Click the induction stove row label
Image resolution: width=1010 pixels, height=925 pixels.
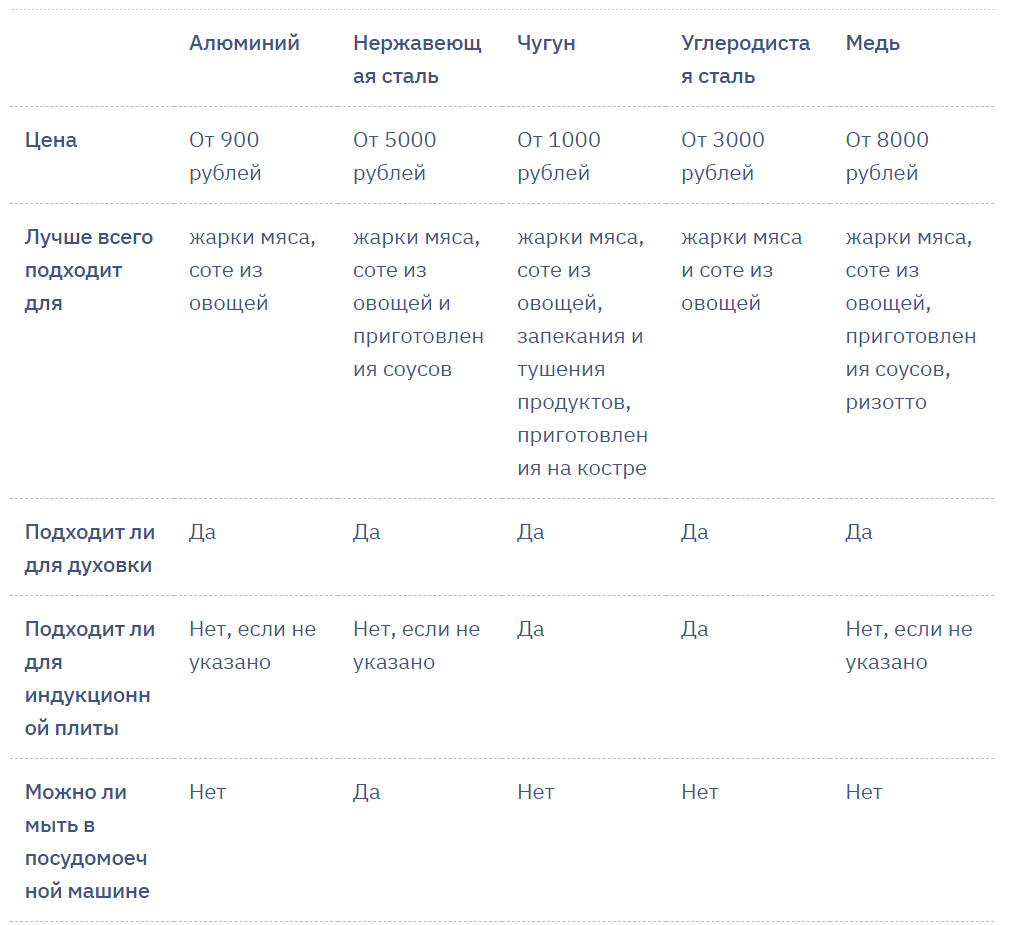click(90, 678)
